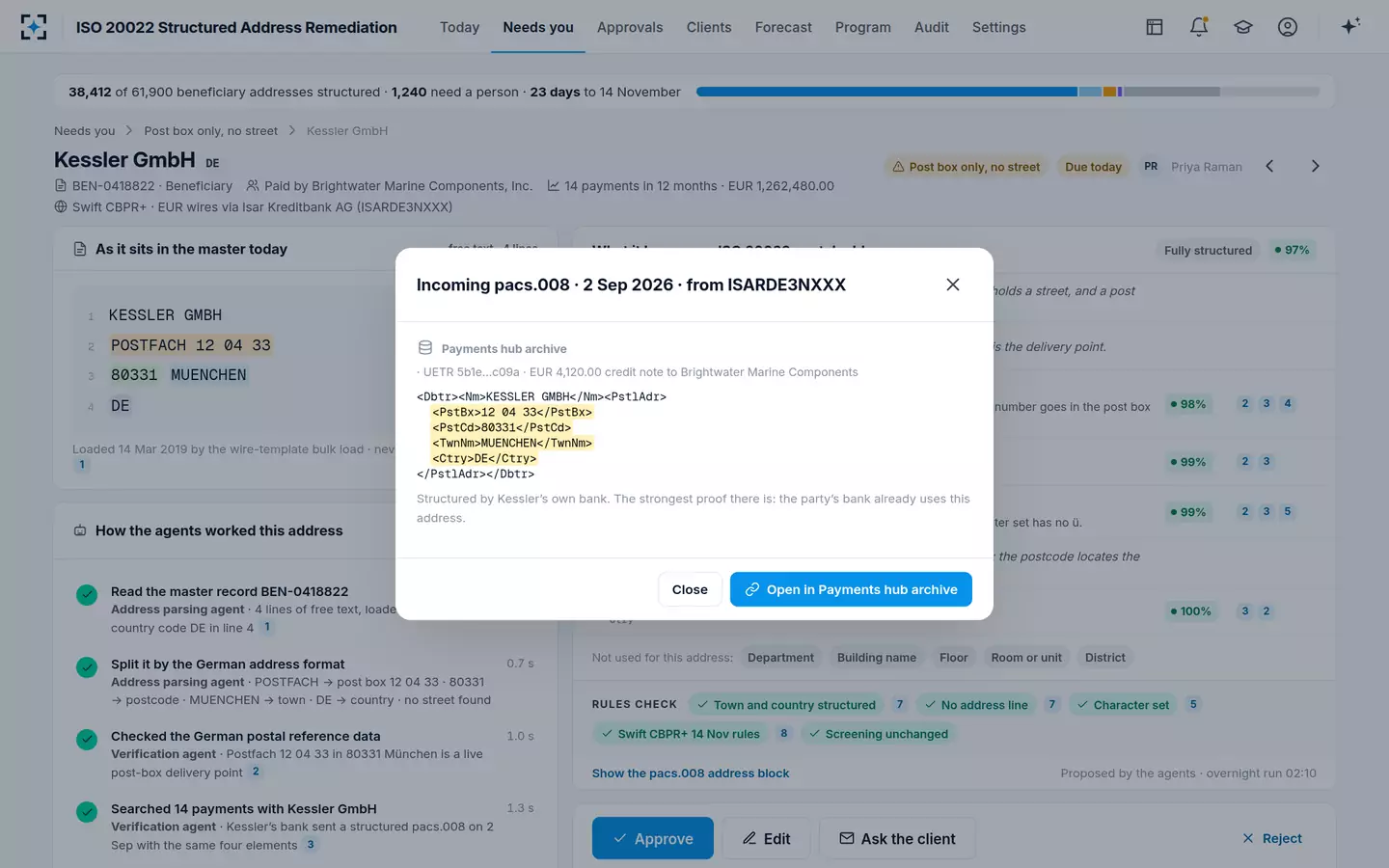Image resolution: width=1389 pixels, height=868 pixels.
Task: Click the 'No address line' rule chip
Action: pyautogui.click(x=975, y=705)
